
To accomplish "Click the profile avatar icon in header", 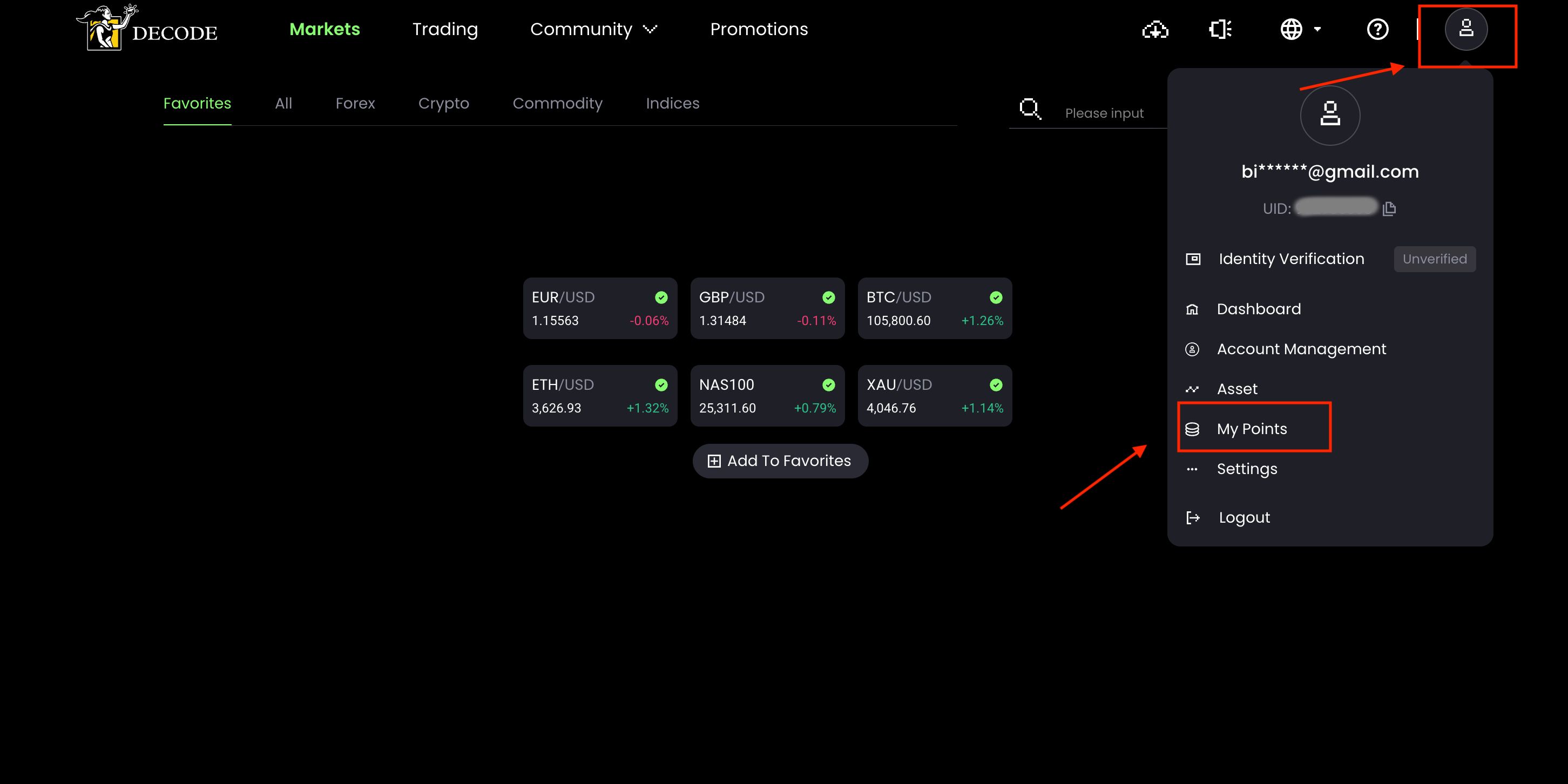I will [x=1466, y=29].
